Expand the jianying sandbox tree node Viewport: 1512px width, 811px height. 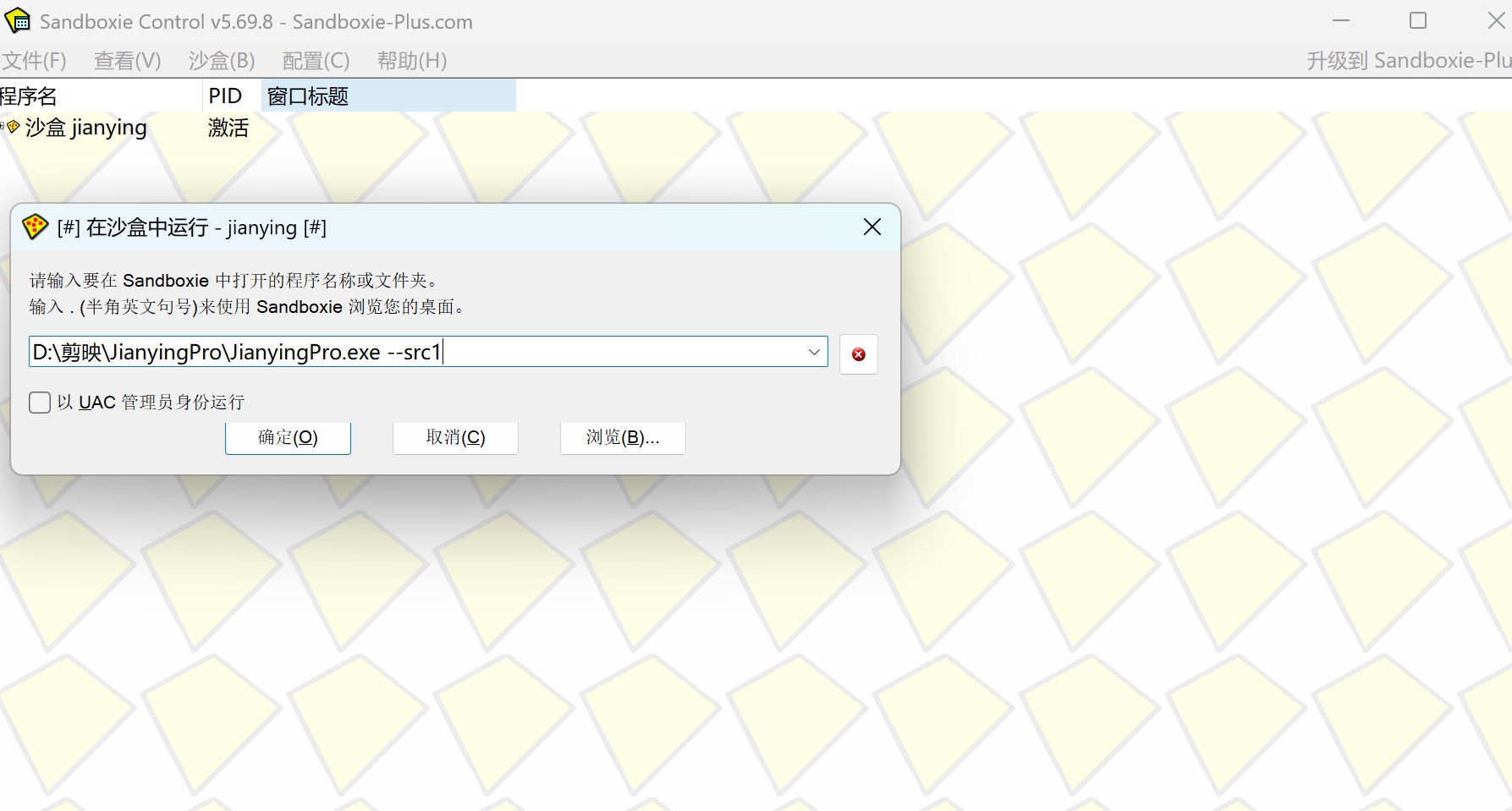(3, 127)
